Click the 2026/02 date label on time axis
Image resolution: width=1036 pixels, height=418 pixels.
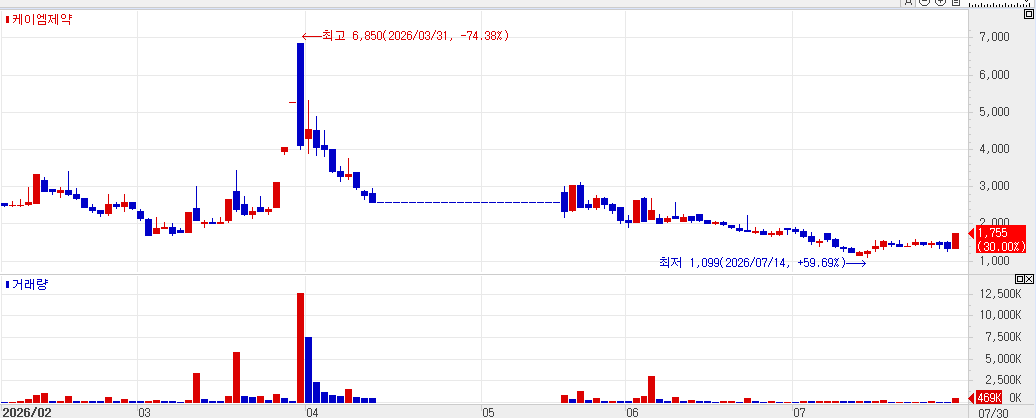click(26, 413)
